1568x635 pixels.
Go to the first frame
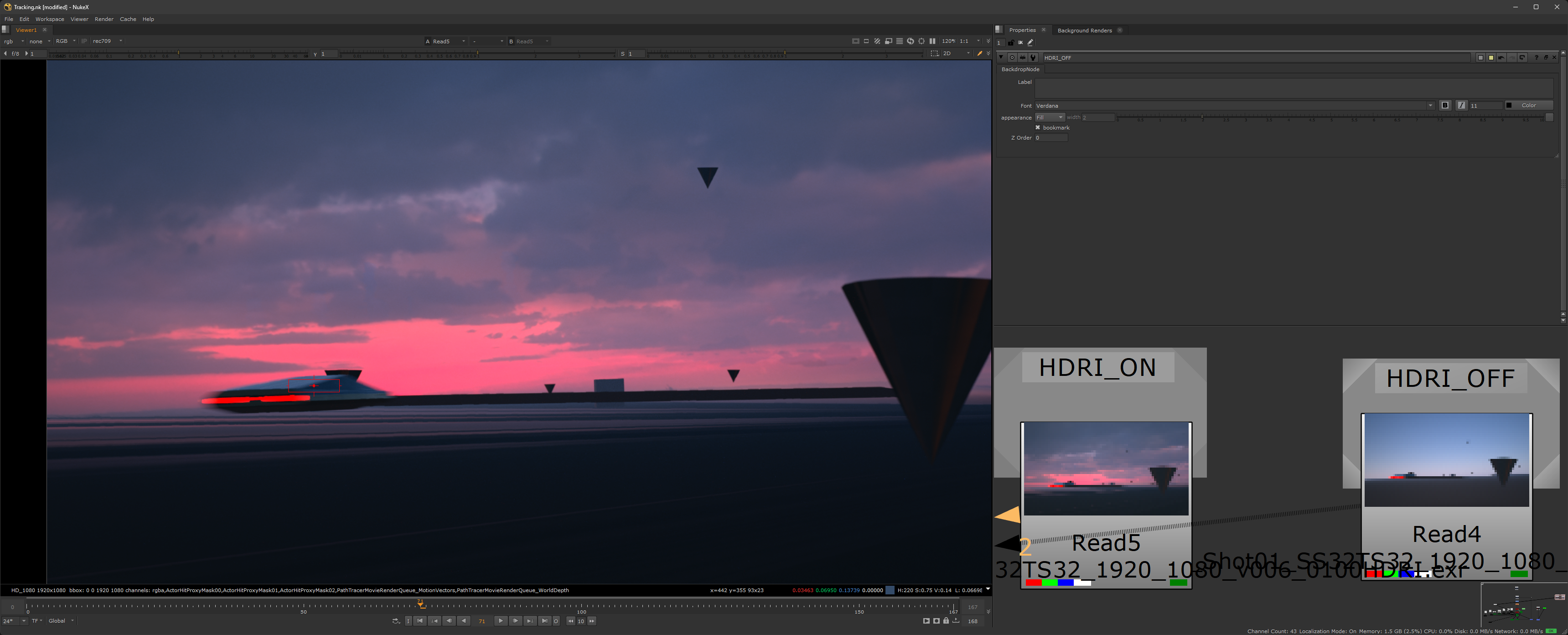point(420,621)
